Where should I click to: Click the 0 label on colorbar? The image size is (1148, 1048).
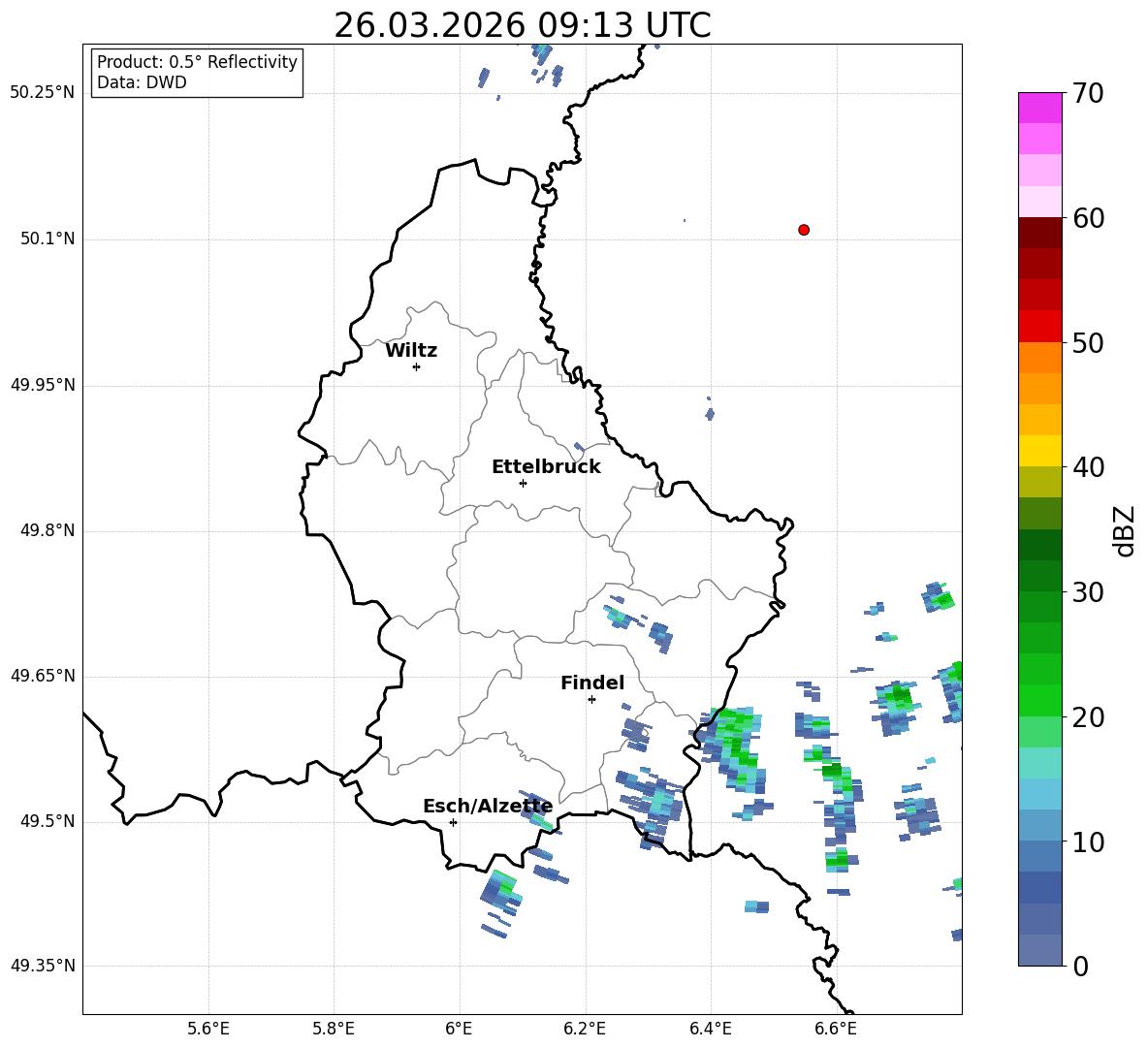click(x=1081, y=966)
